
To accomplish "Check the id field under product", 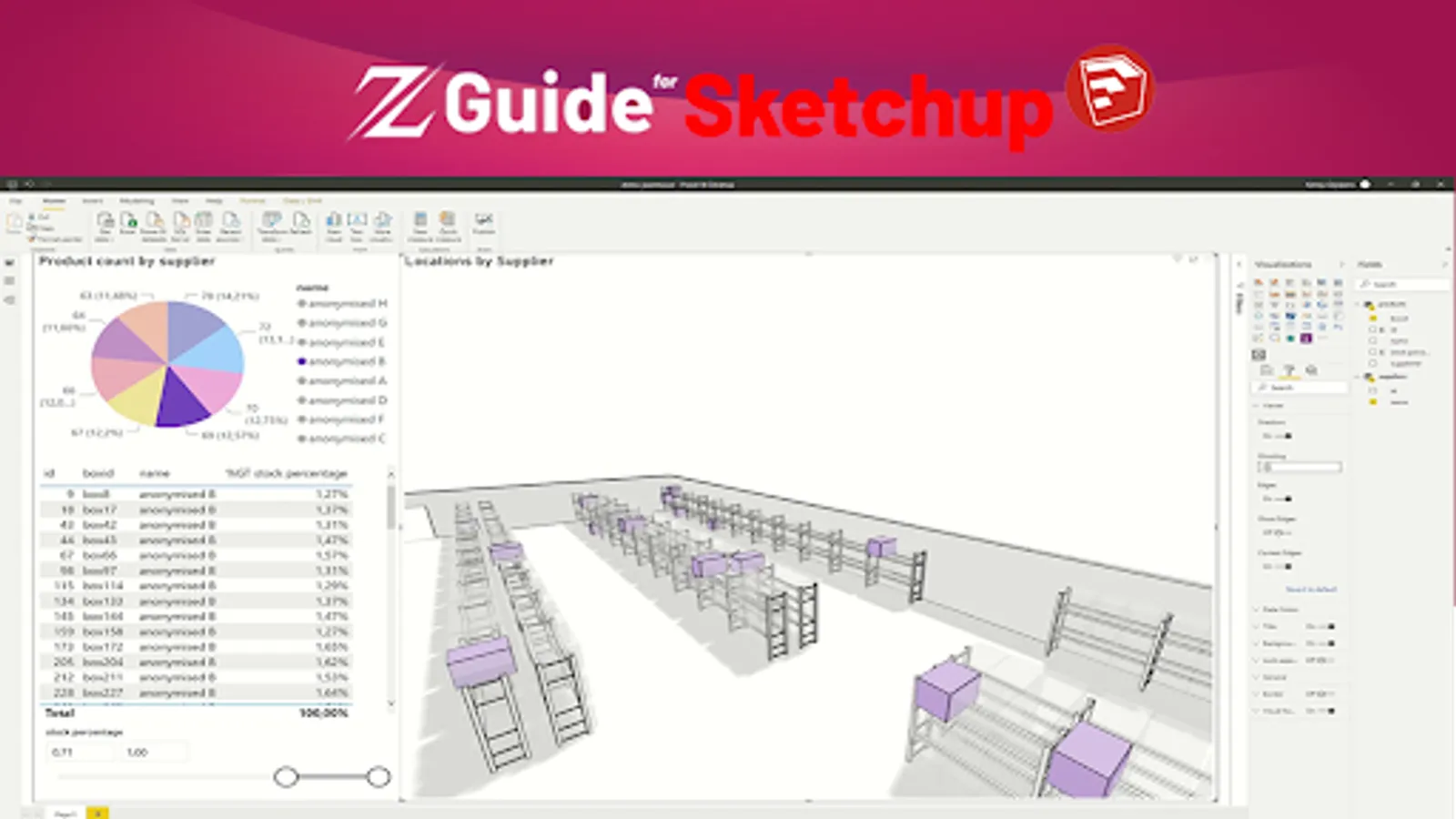I will pos(1373,329).
